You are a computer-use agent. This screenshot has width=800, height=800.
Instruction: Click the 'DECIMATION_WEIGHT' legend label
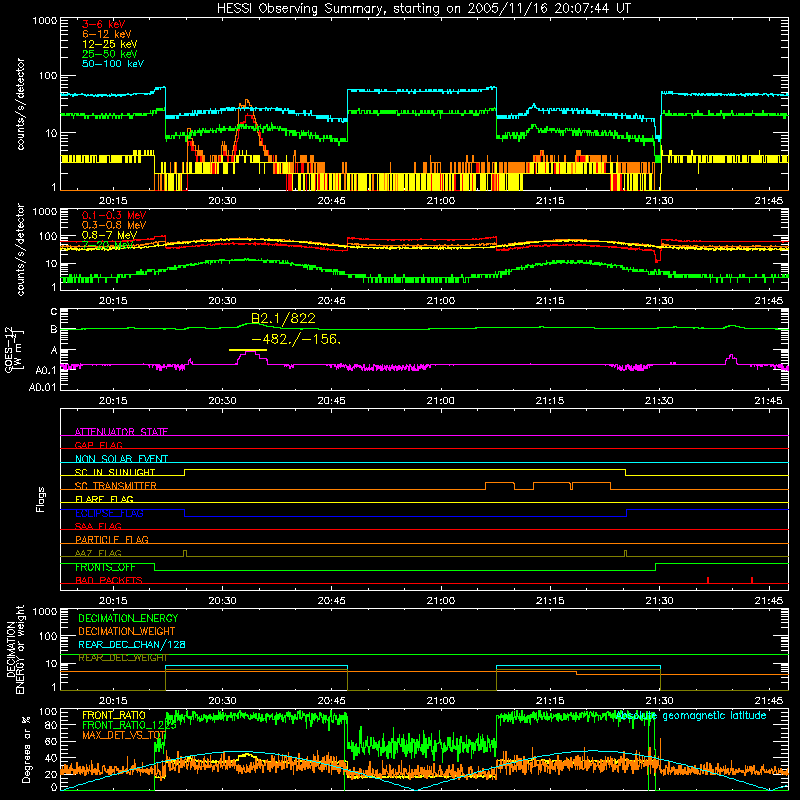(127, 631)
